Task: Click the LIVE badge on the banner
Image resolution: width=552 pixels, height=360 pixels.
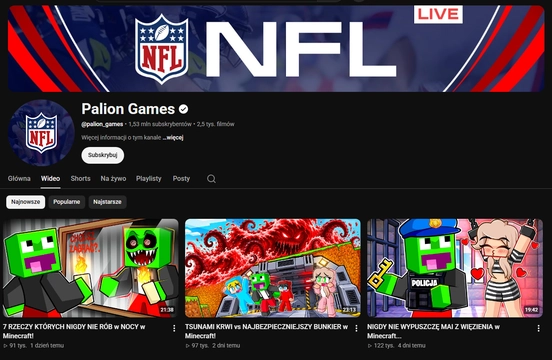Action: (x=438, y=14)
